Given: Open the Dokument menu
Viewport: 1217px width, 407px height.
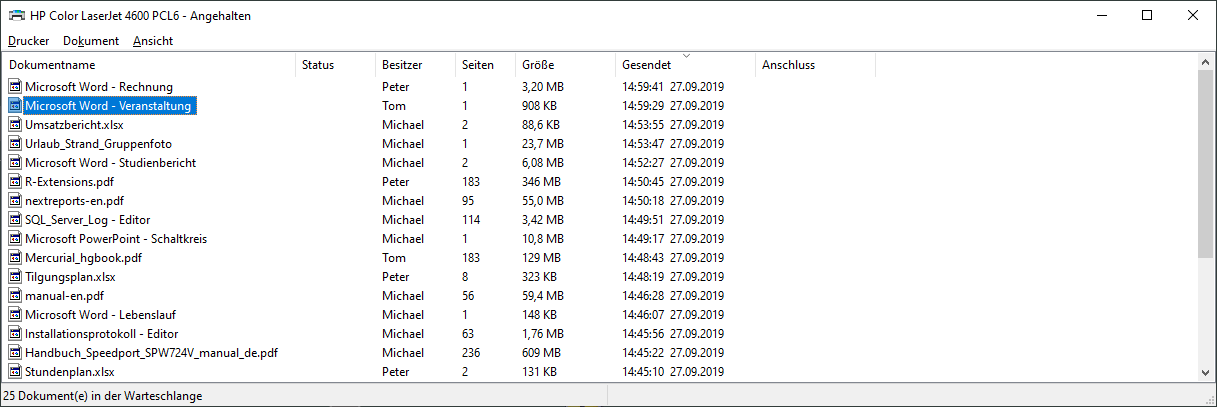Looking at the screenshot, I should pos(91,41).
